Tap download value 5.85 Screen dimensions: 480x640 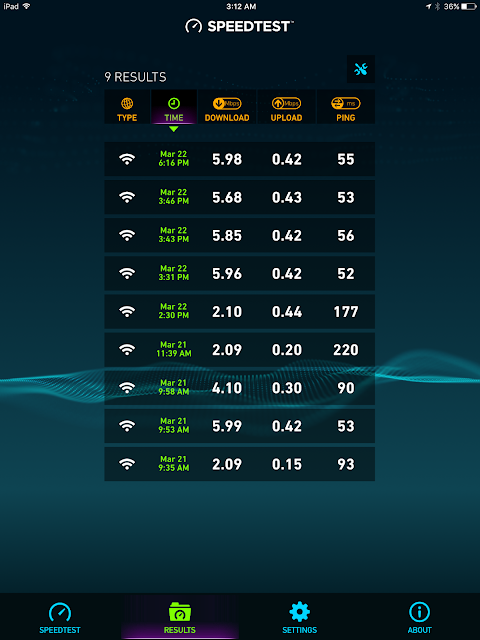227,236
